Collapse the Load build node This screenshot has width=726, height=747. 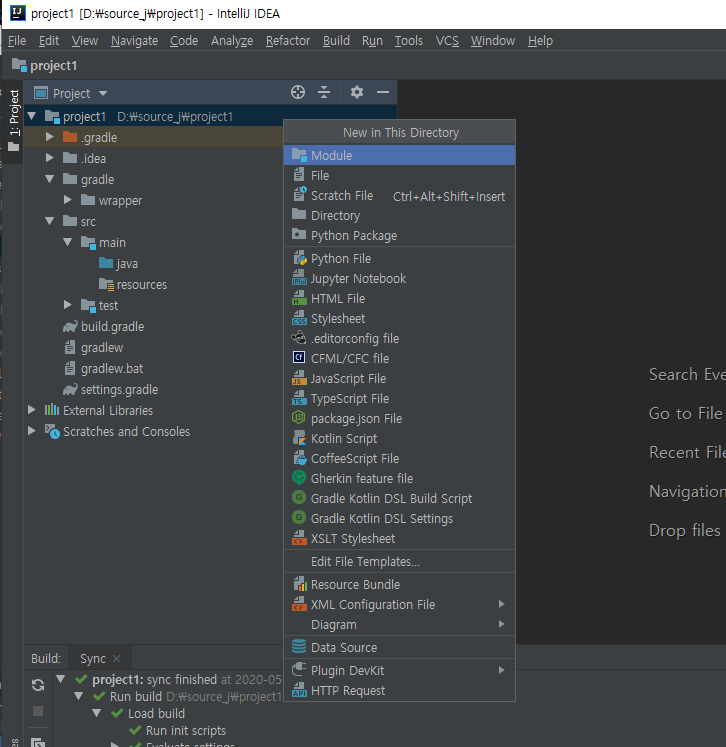(x=97, y=713)
